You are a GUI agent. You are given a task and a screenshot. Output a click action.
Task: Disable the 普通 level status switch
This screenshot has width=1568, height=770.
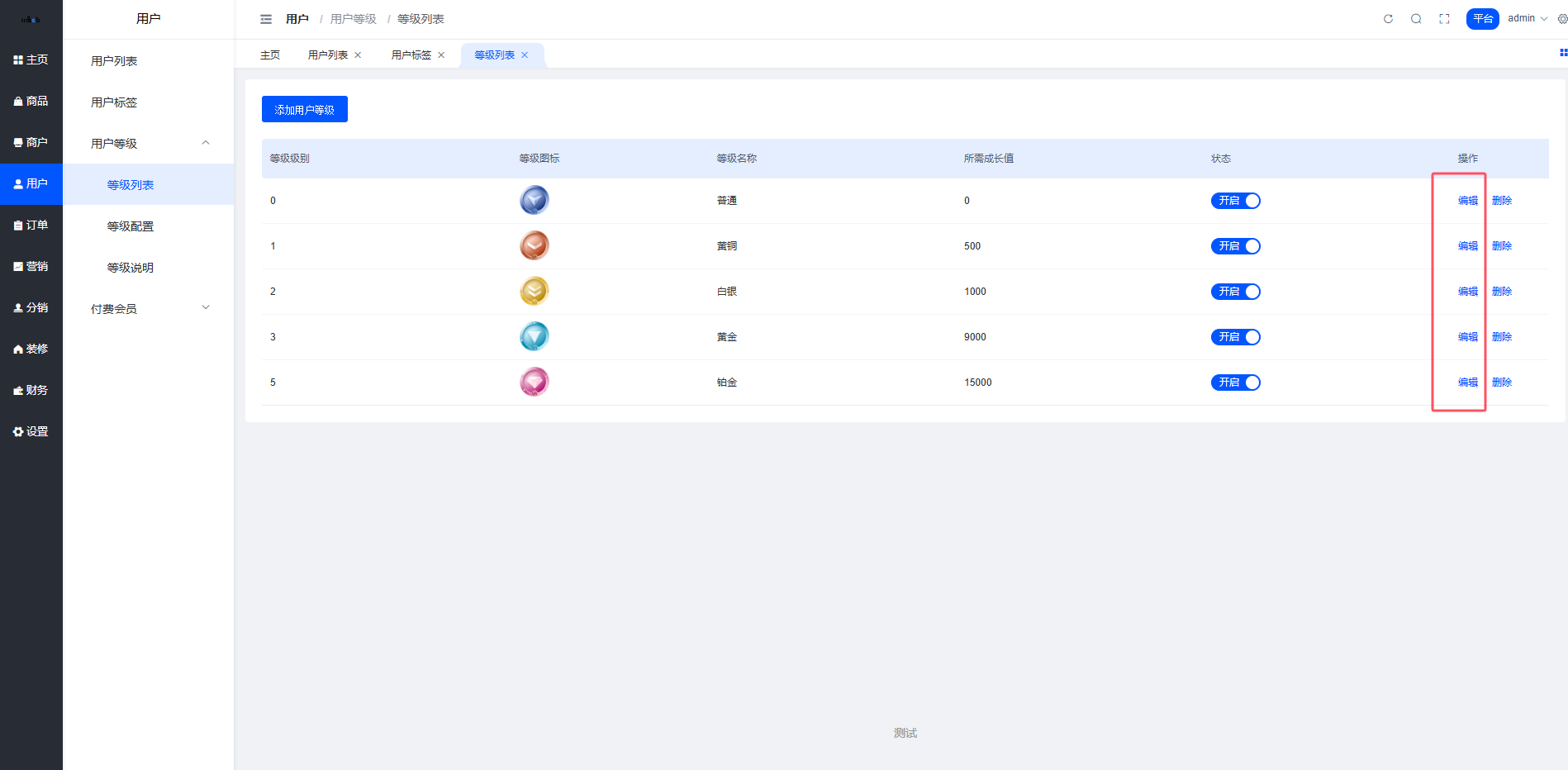click(x=1235, y=201)
